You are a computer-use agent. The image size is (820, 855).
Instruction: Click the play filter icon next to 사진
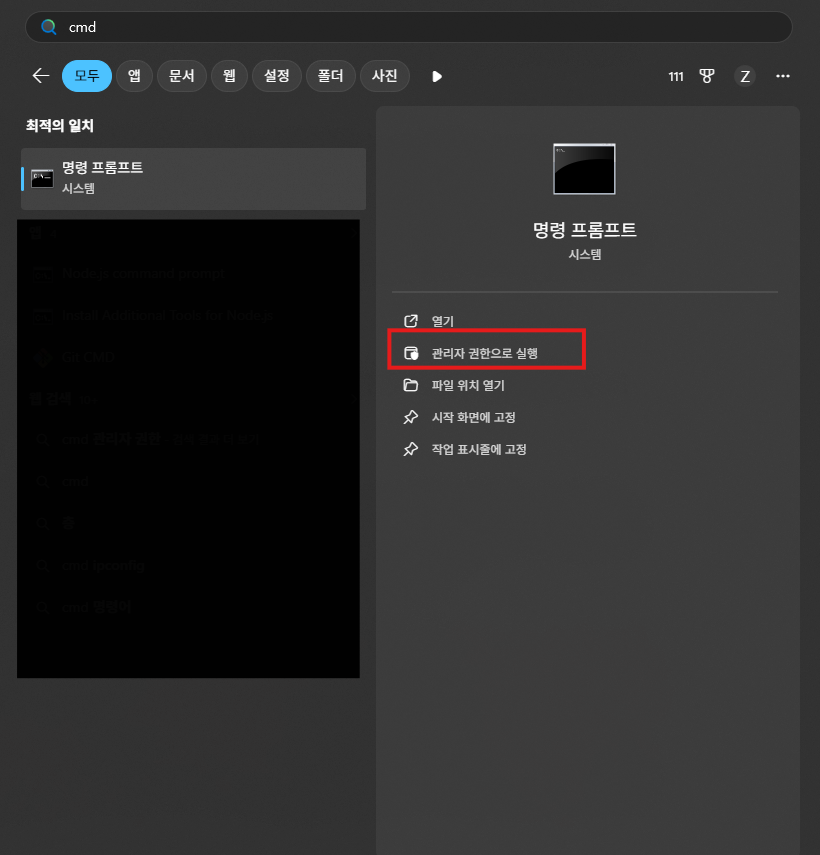(x=437, y=76)
